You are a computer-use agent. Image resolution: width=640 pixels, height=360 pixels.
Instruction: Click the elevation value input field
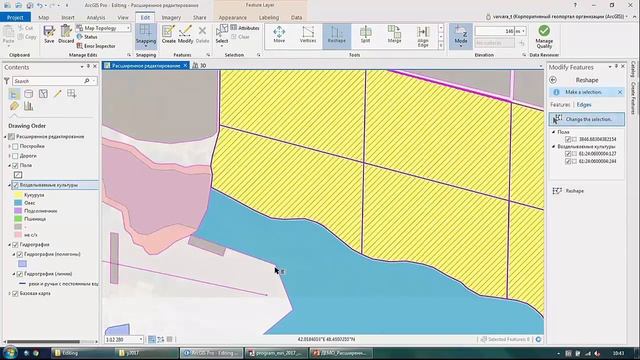click(x=494, y=31)
